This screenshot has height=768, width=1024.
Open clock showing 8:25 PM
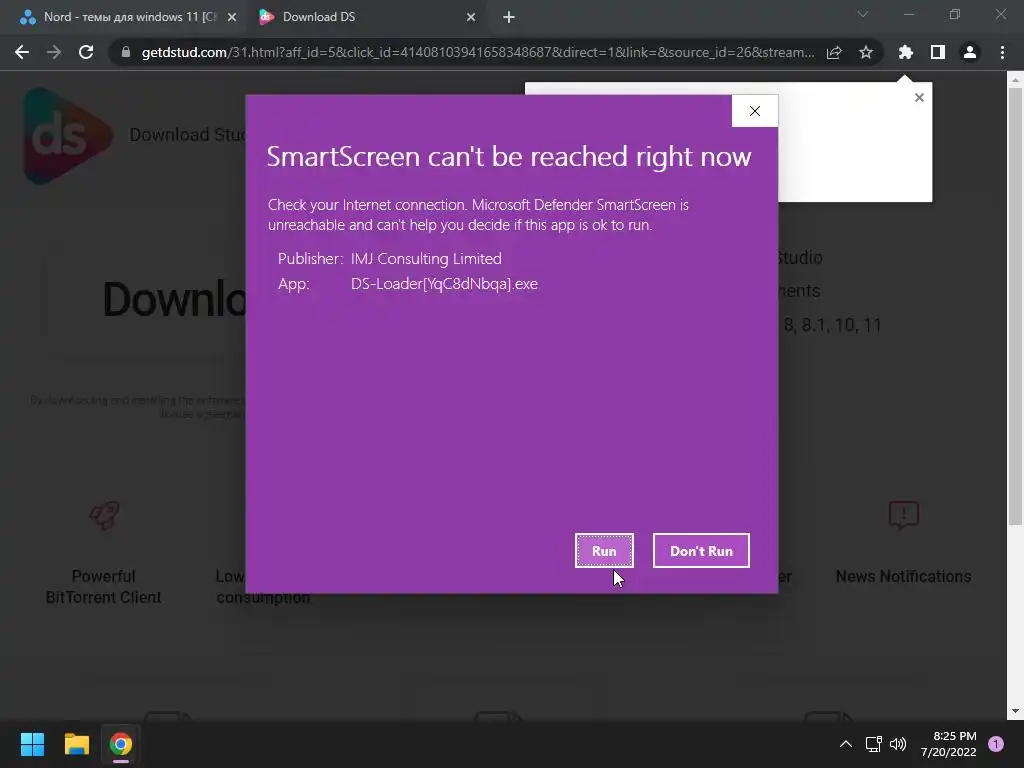tap(948, 744)
